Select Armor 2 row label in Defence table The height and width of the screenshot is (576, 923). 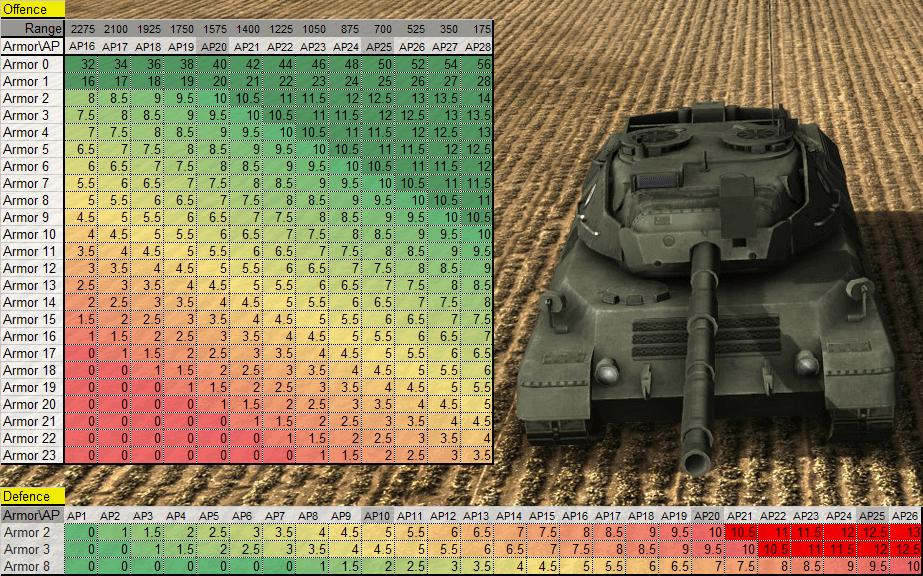[x=32, y=532]
